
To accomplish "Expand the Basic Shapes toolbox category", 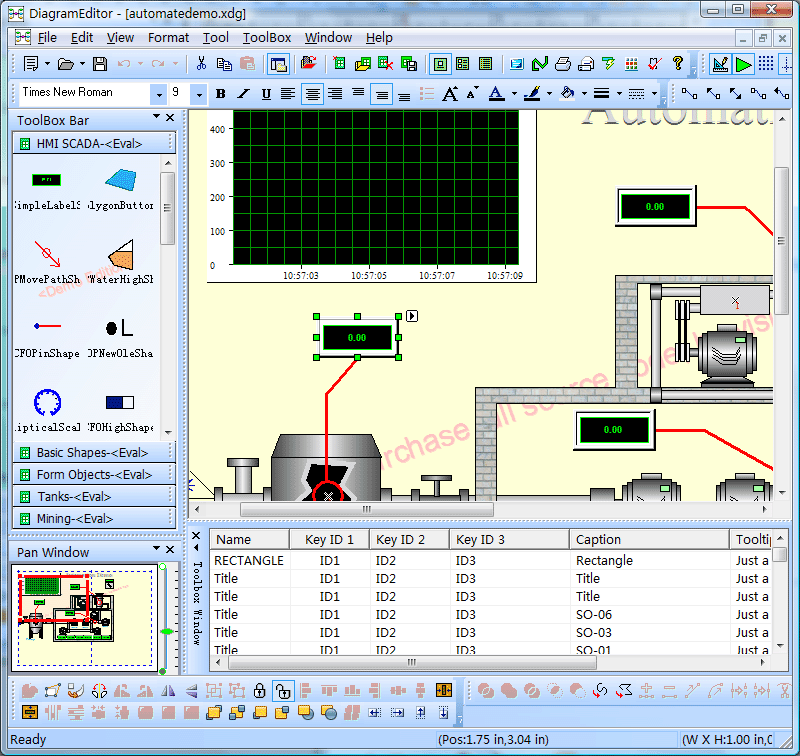I will 92,453.
